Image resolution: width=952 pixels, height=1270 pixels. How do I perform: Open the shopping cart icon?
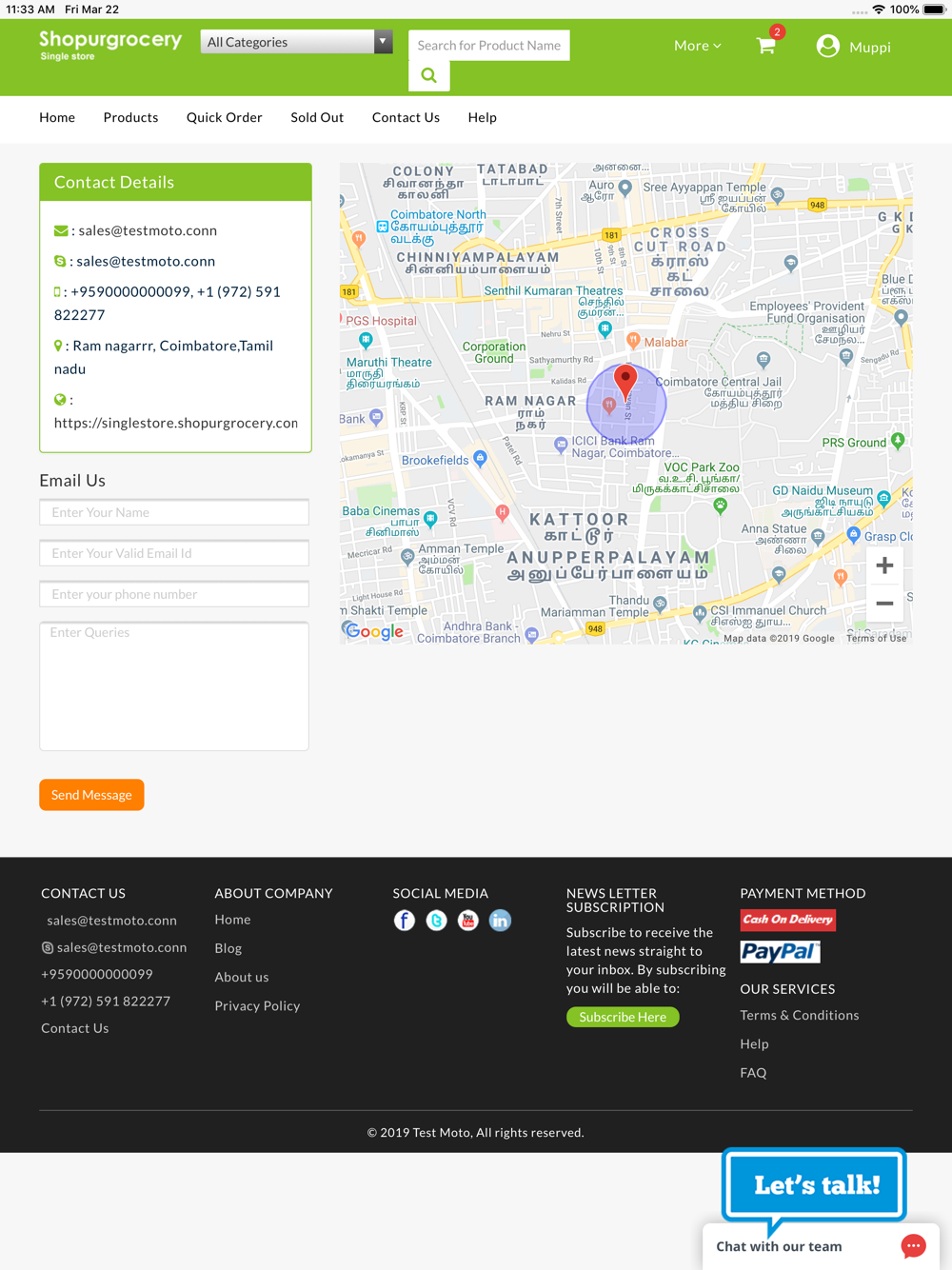click(x=766, y=46)
